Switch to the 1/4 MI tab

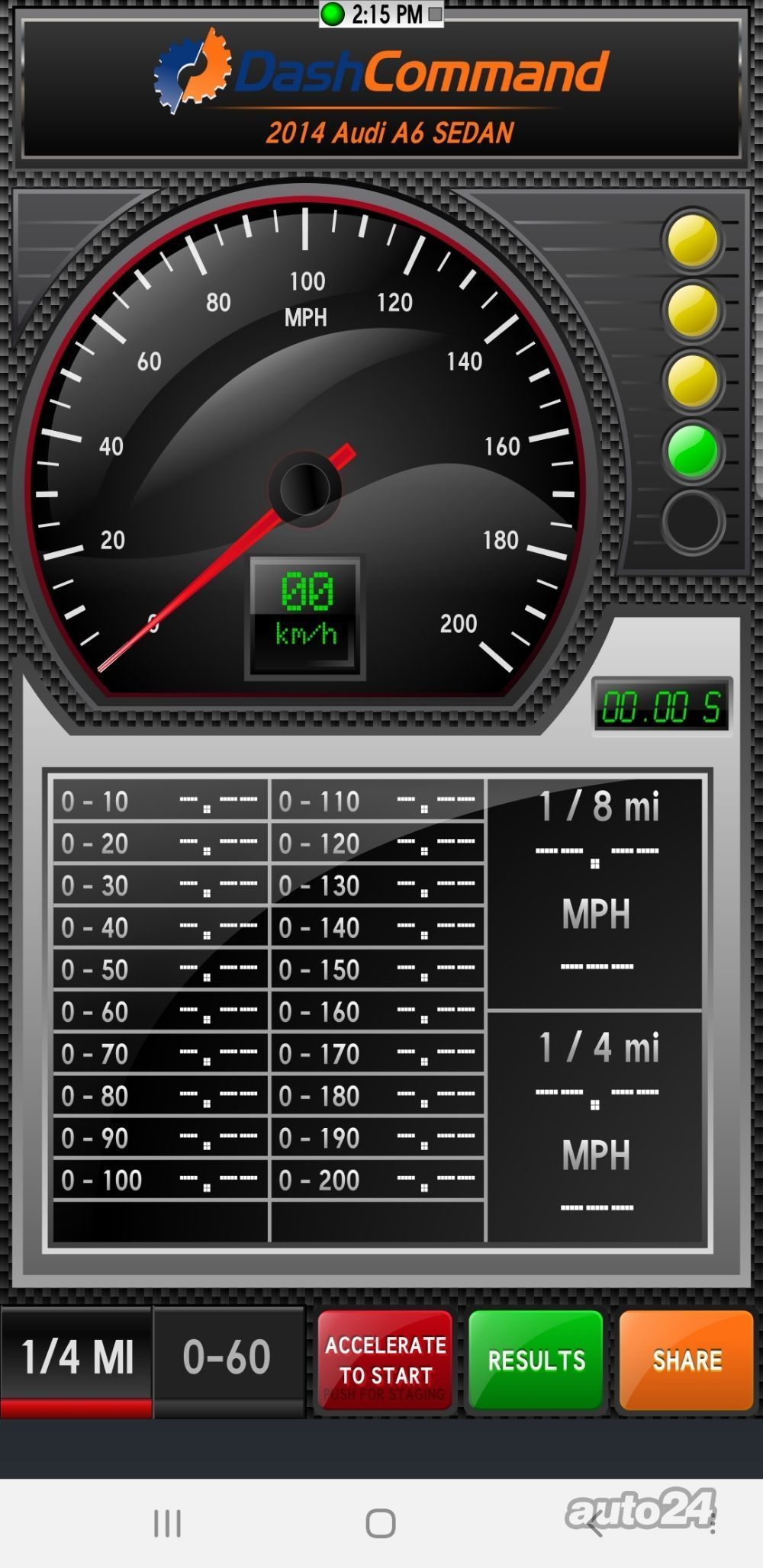(76, 1358)
